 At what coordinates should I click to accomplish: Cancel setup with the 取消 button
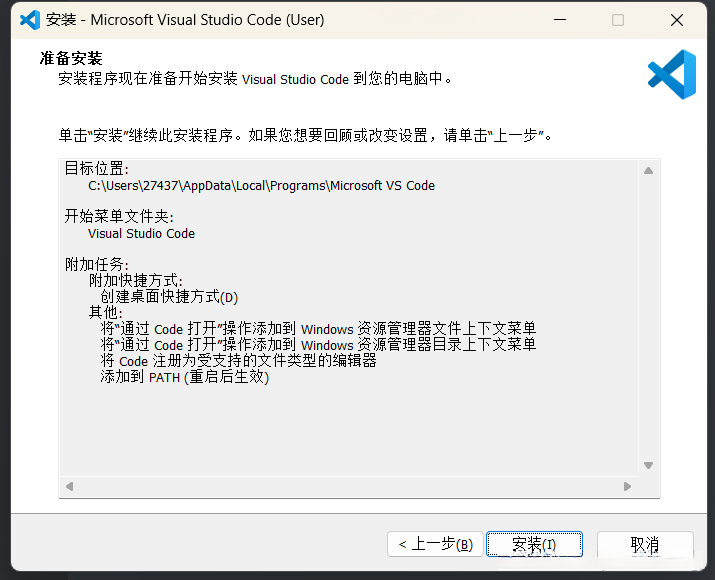click(x=645, y=544)
